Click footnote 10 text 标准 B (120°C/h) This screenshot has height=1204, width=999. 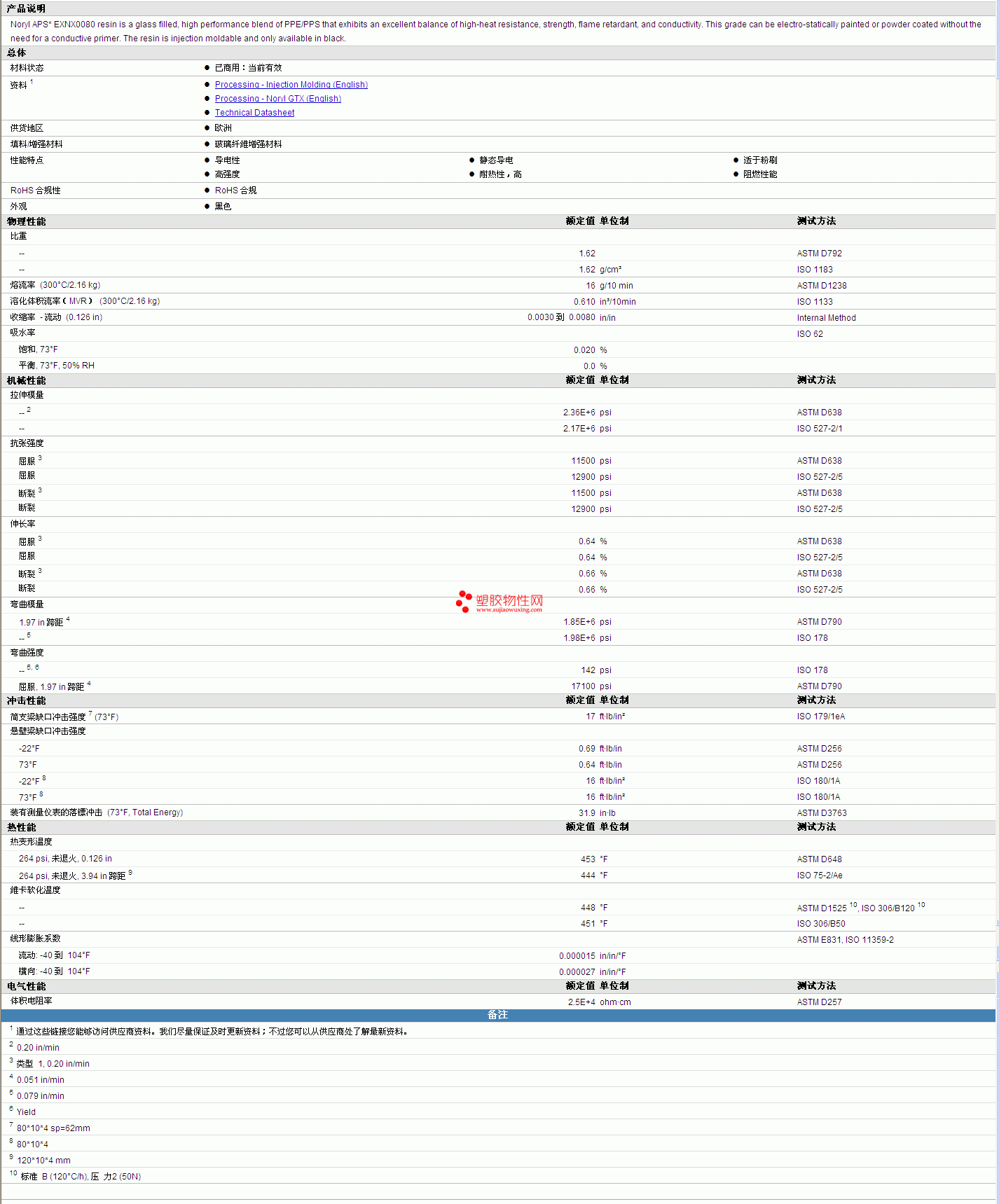[54, 1177]
